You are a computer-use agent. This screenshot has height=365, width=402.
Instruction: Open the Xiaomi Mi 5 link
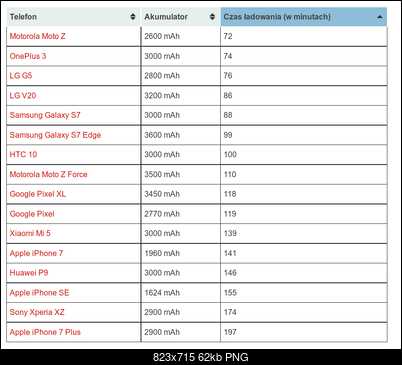coord(30,233)
